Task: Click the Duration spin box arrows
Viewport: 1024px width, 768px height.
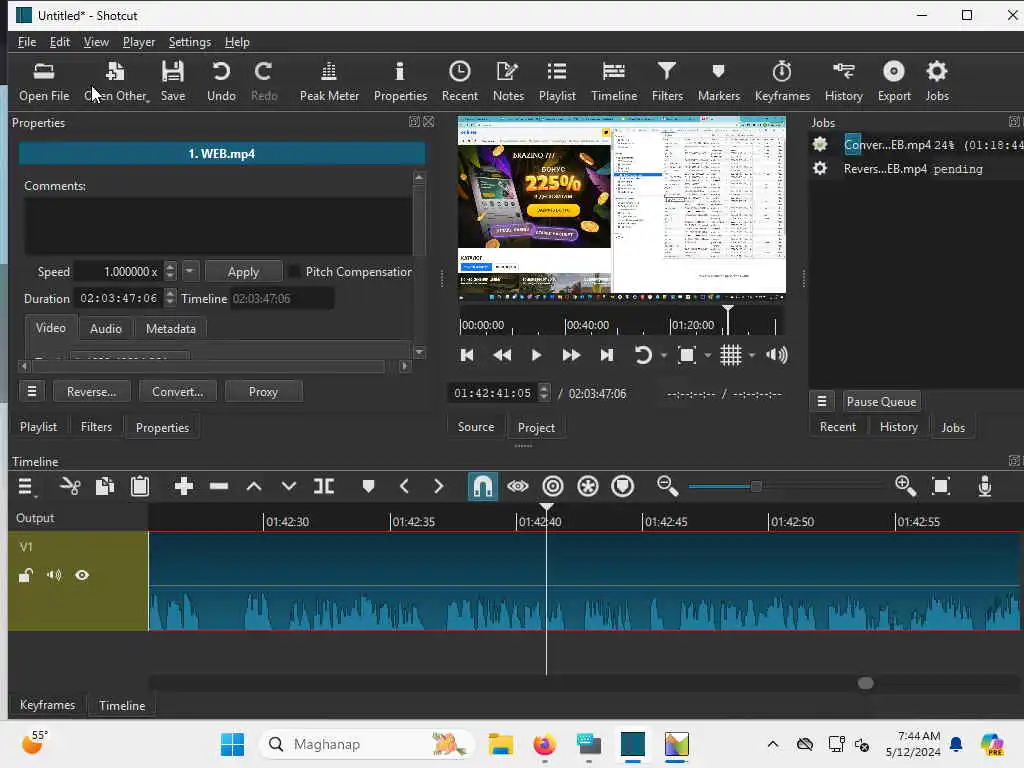Action: pos(170,298)
